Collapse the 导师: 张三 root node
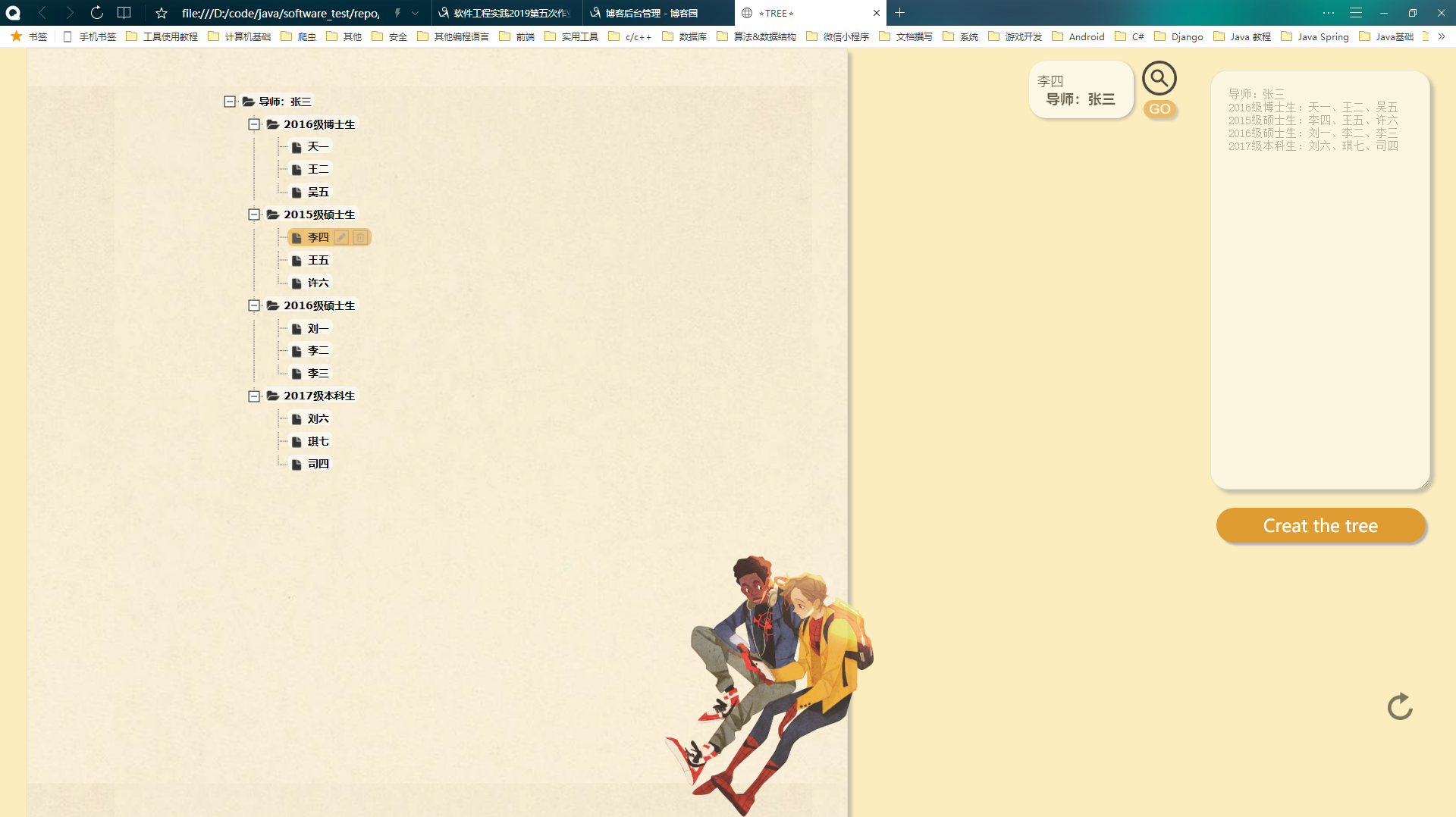 coord(230,102)
